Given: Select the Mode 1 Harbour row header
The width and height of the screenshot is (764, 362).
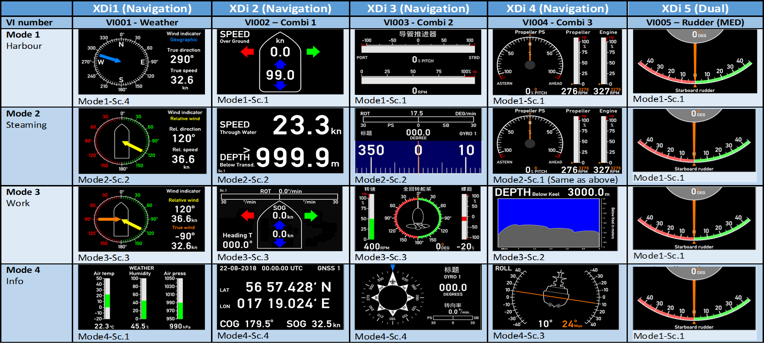Looking at the screenshot, I should [x=37, y=67].
